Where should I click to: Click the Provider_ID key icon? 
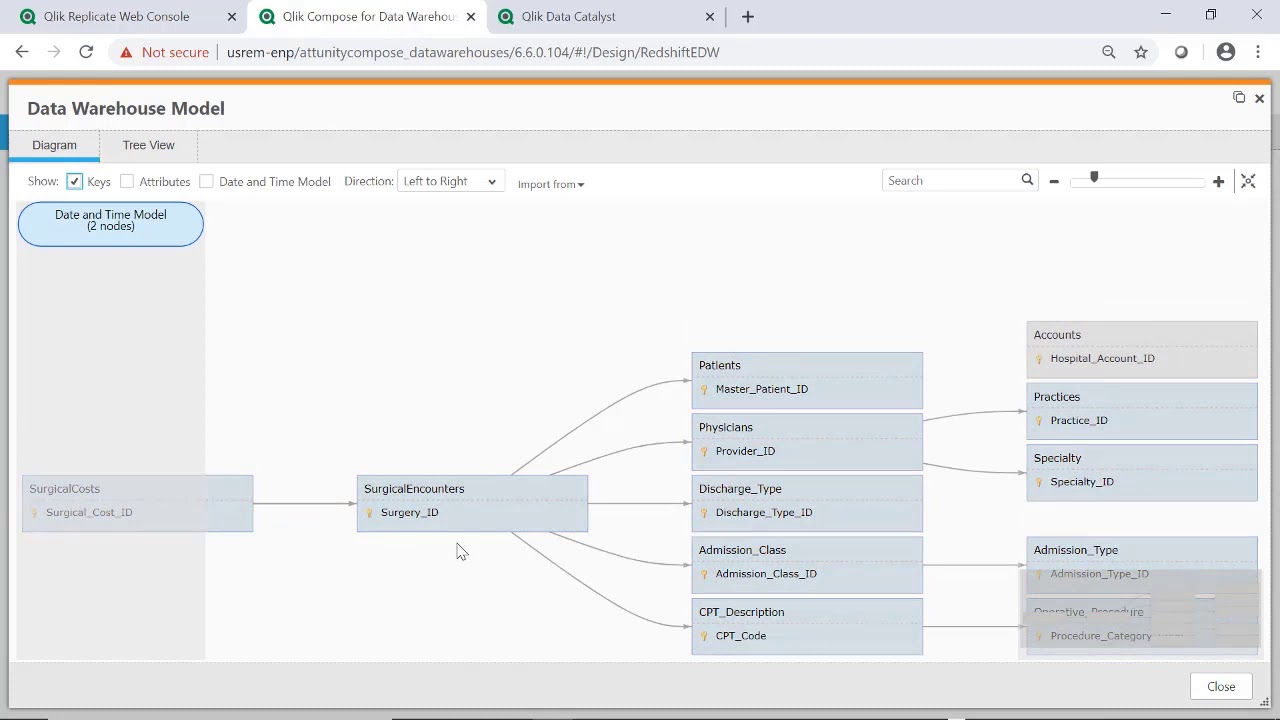704,451
